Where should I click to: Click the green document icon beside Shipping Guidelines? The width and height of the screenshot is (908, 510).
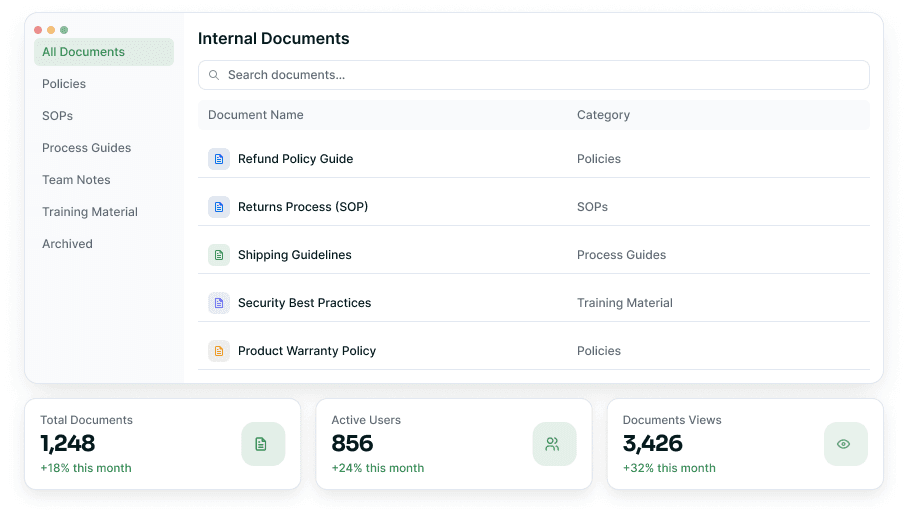(219, 255)
